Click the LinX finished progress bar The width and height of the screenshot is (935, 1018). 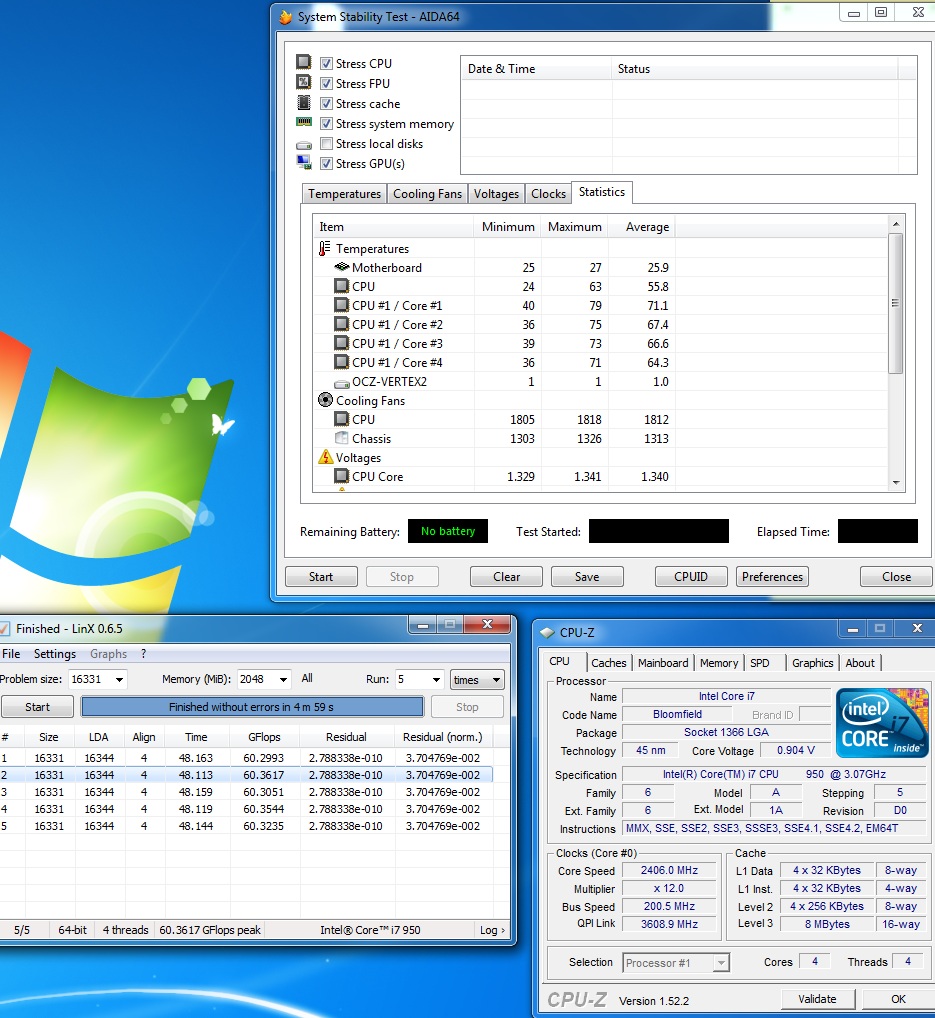[252, 707]
